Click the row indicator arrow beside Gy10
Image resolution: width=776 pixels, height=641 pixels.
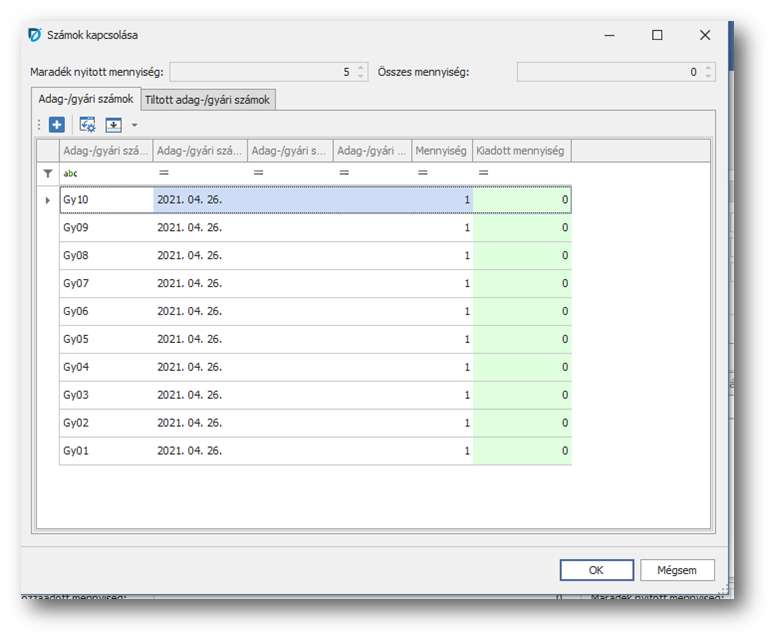pos(47,200)
